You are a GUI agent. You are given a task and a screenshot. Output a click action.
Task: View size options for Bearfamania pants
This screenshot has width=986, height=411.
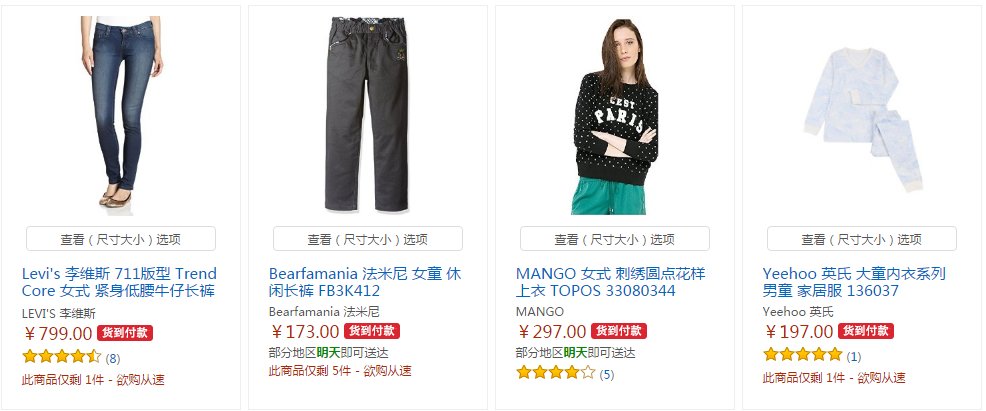pyautogui.click(x=368, y=239)
